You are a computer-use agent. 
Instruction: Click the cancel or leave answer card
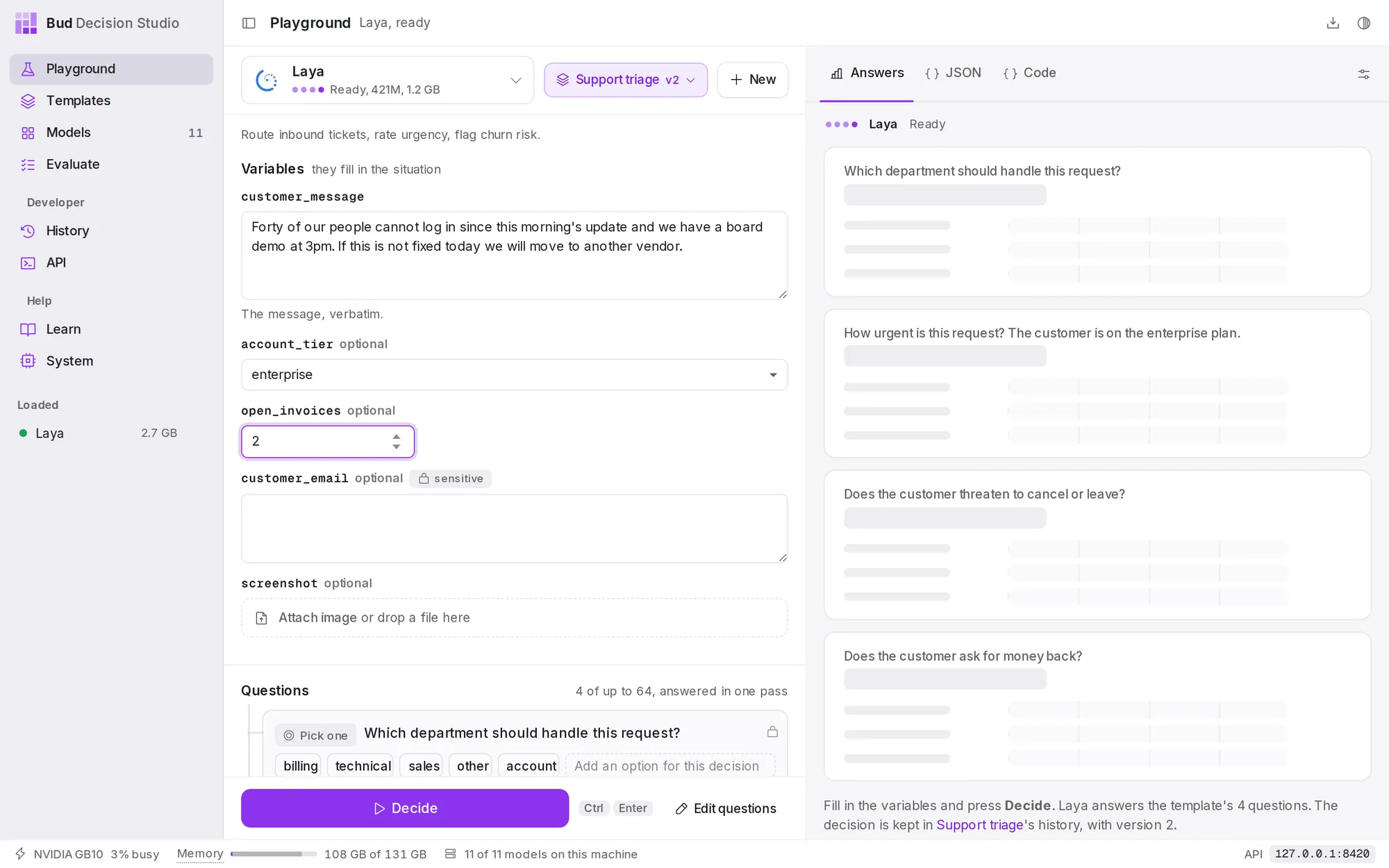[1097, 545]
